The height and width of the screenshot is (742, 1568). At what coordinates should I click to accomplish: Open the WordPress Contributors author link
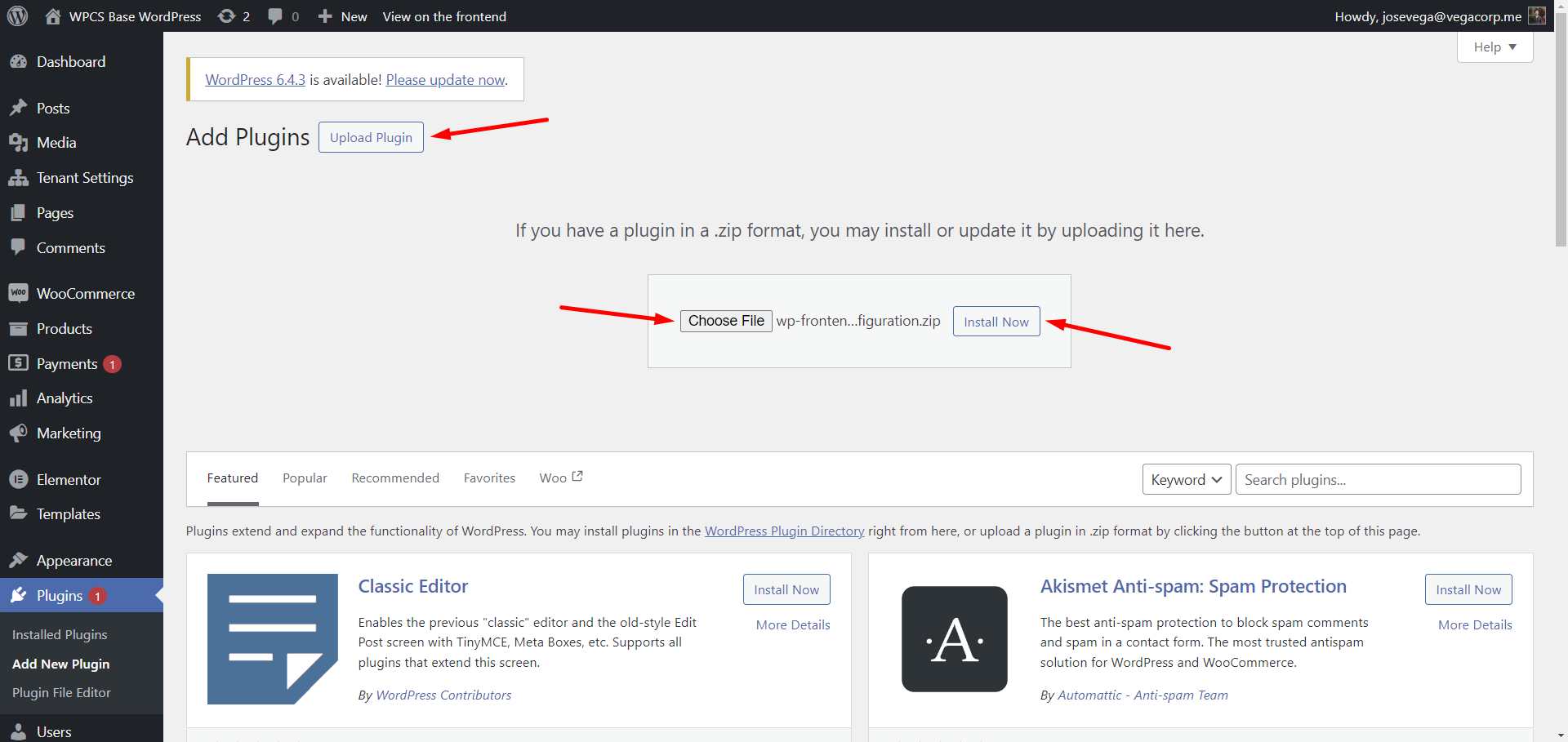coord(443,695)
